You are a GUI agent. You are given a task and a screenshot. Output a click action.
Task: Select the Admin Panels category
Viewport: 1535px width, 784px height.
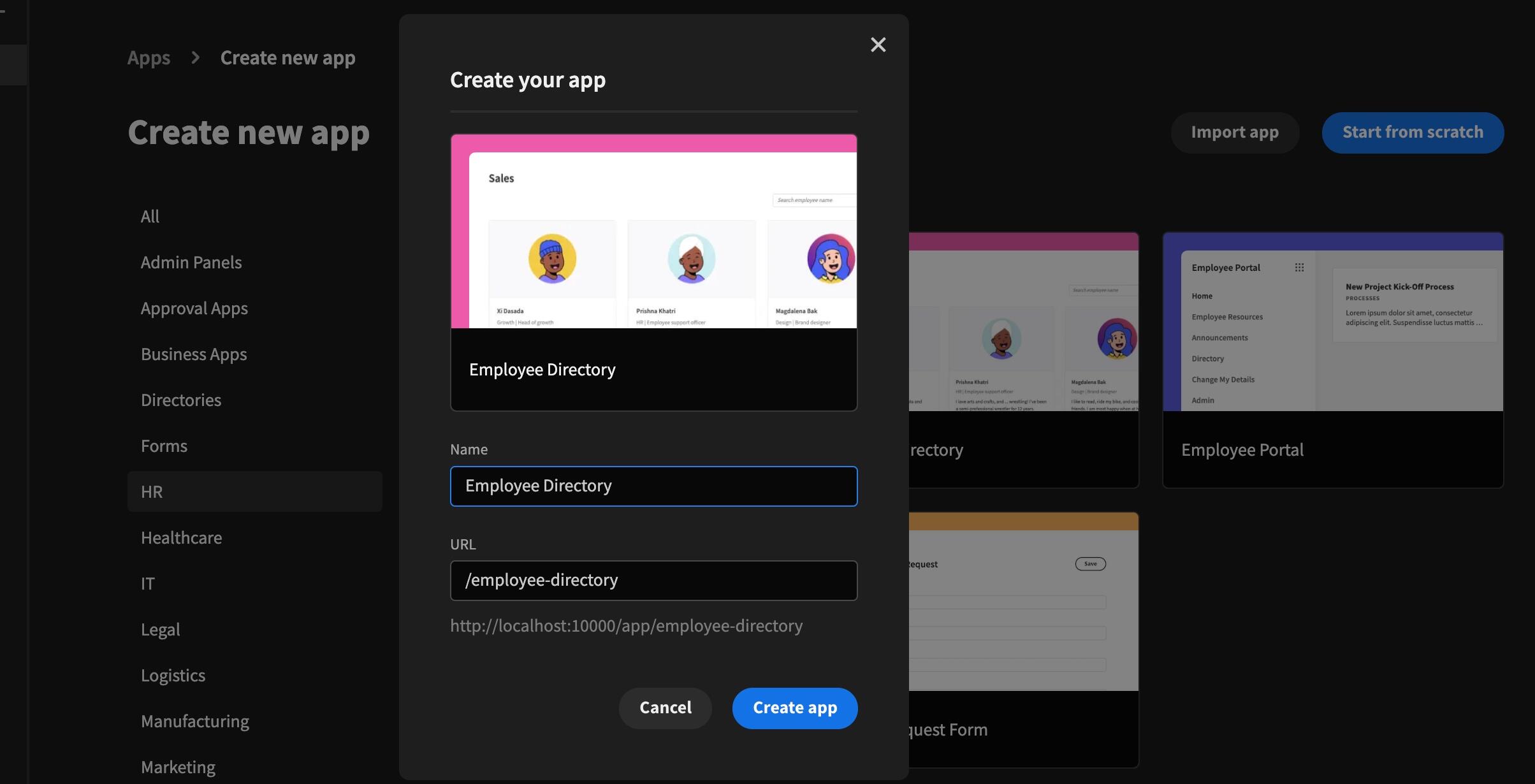[x=191, y=263]
